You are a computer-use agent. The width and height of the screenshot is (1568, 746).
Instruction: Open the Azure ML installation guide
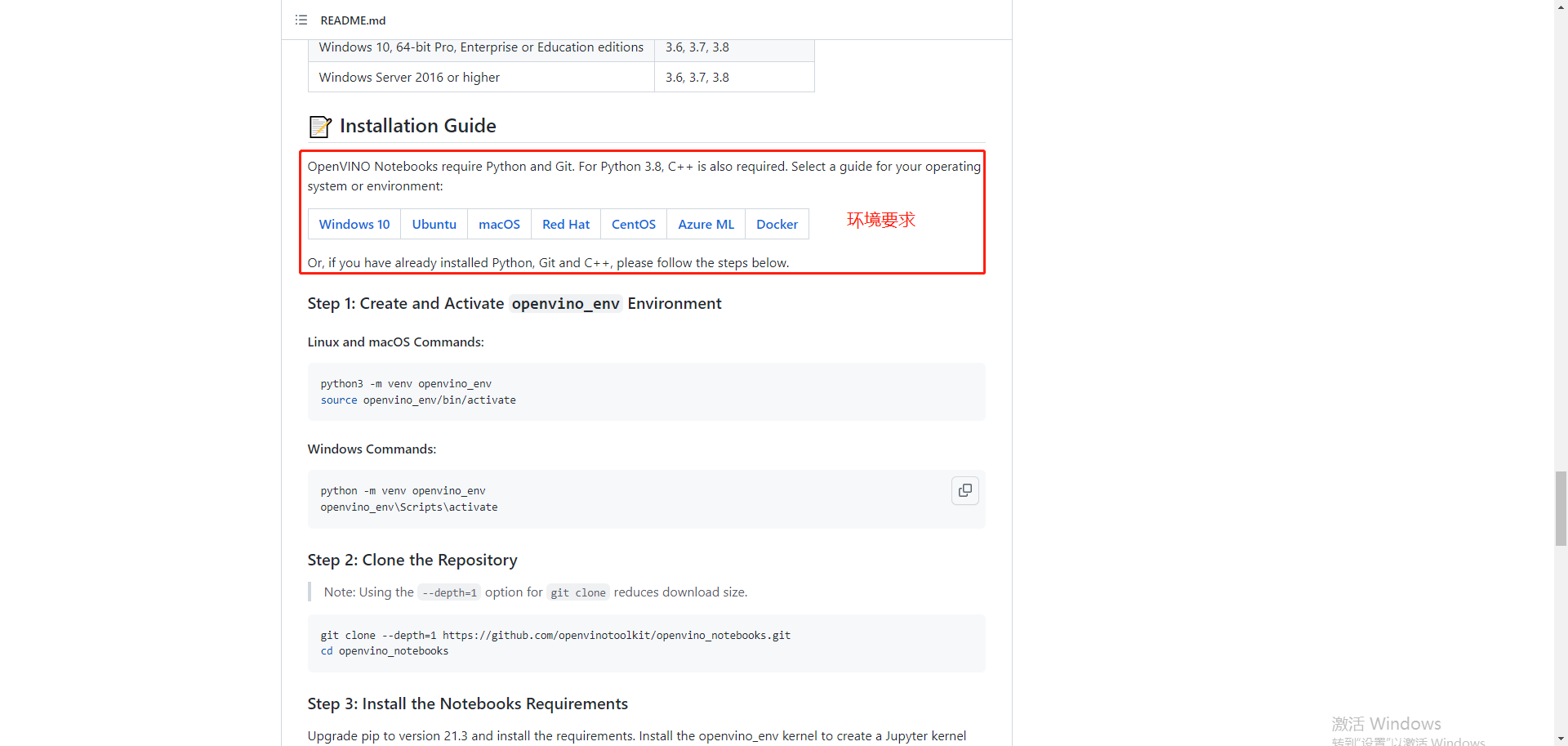[x=706, y=224]
